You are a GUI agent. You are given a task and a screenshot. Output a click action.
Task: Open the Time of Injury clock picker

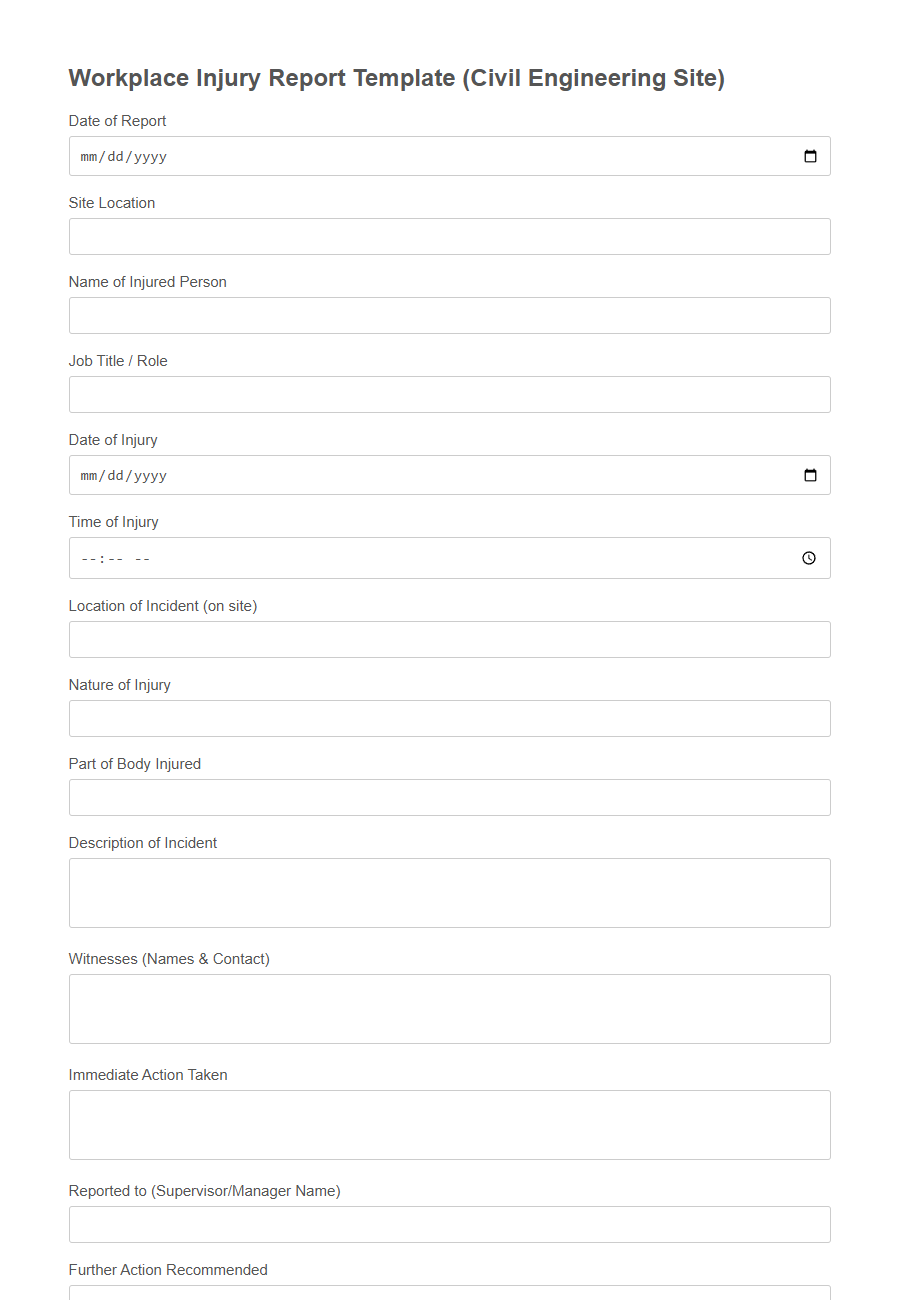809,558
